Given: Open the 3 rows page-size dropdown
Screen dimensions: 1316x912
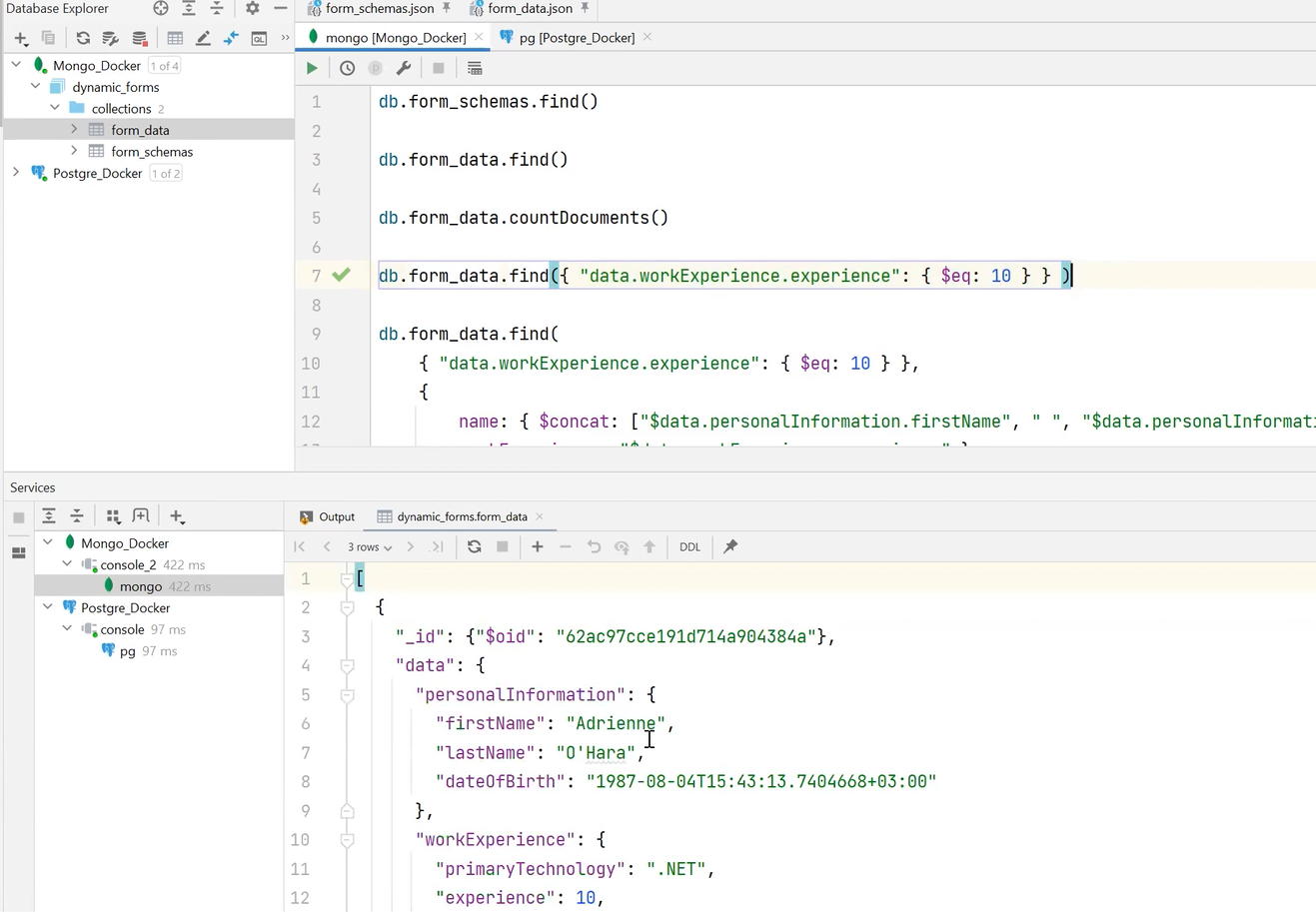Looking at the screenshot, I should (x=369, y=546).
